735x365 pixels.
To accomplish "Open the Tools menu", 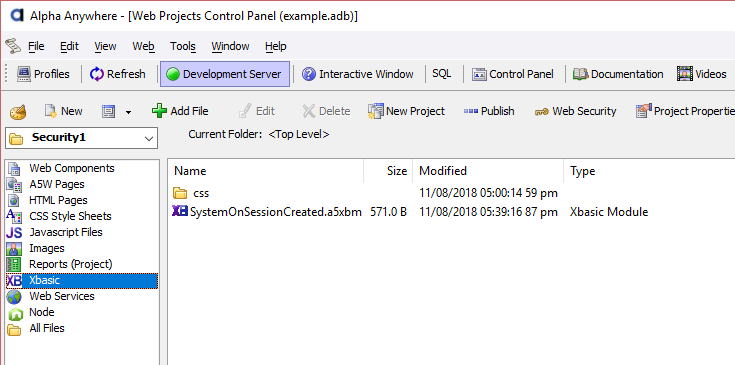I will [x=182, y=46].
